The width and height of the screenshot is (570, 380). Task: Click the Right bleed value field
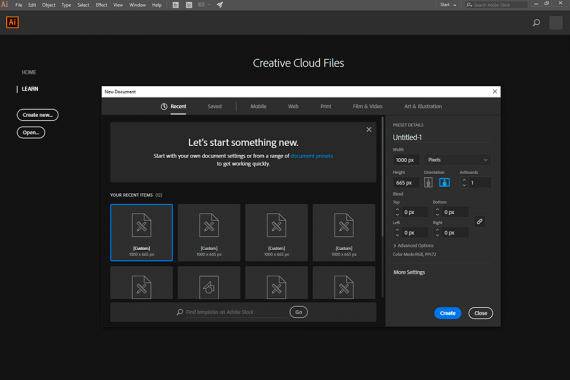pyautogui.click(x=455, y=233)
